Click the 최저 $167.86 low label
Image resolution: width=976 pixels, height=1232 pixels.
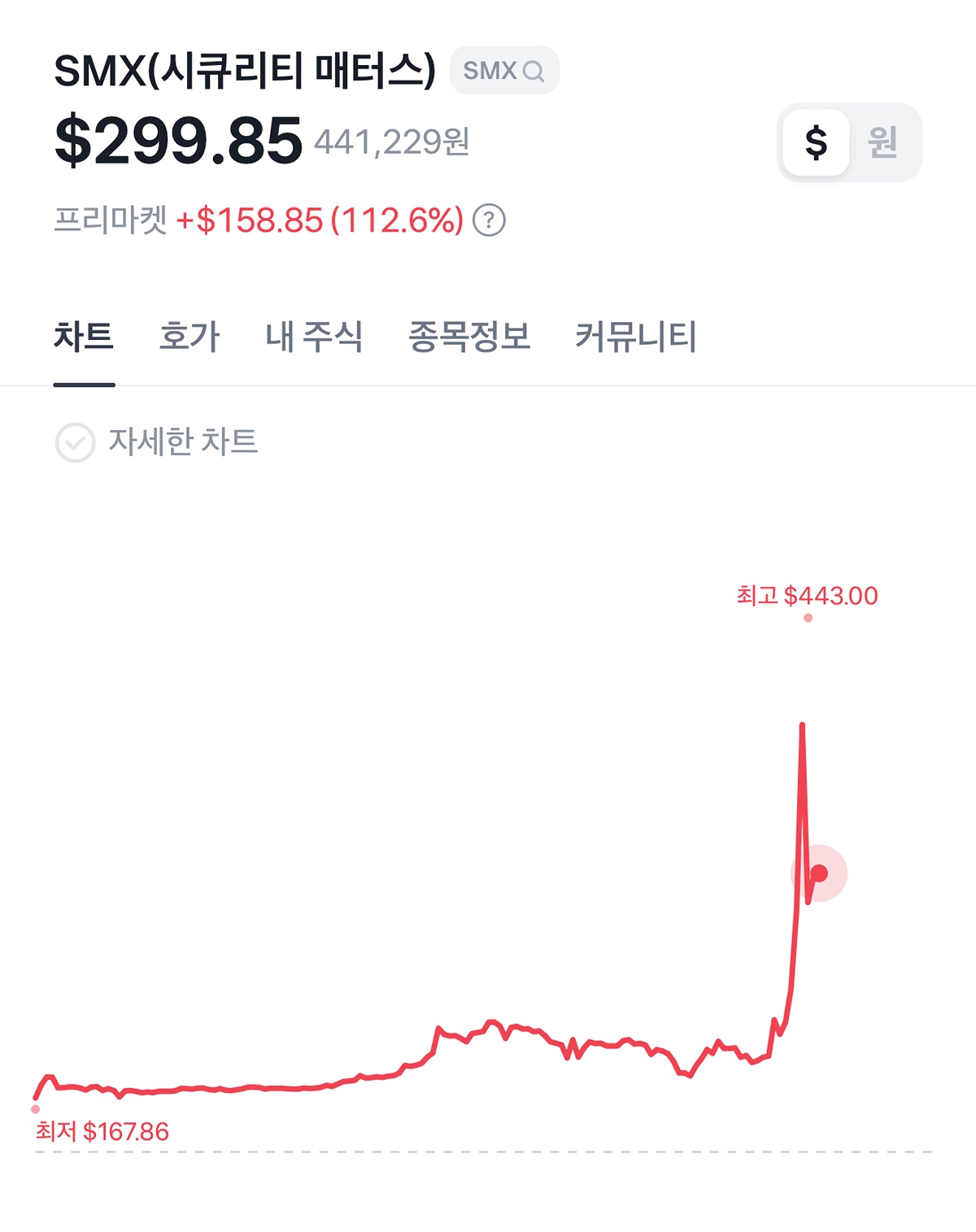[x=102, y=1131]
